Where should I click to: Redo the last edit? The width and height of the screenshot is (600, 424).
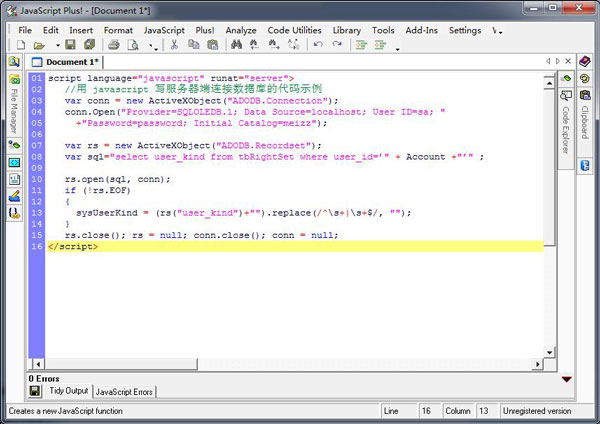point(337,44)
